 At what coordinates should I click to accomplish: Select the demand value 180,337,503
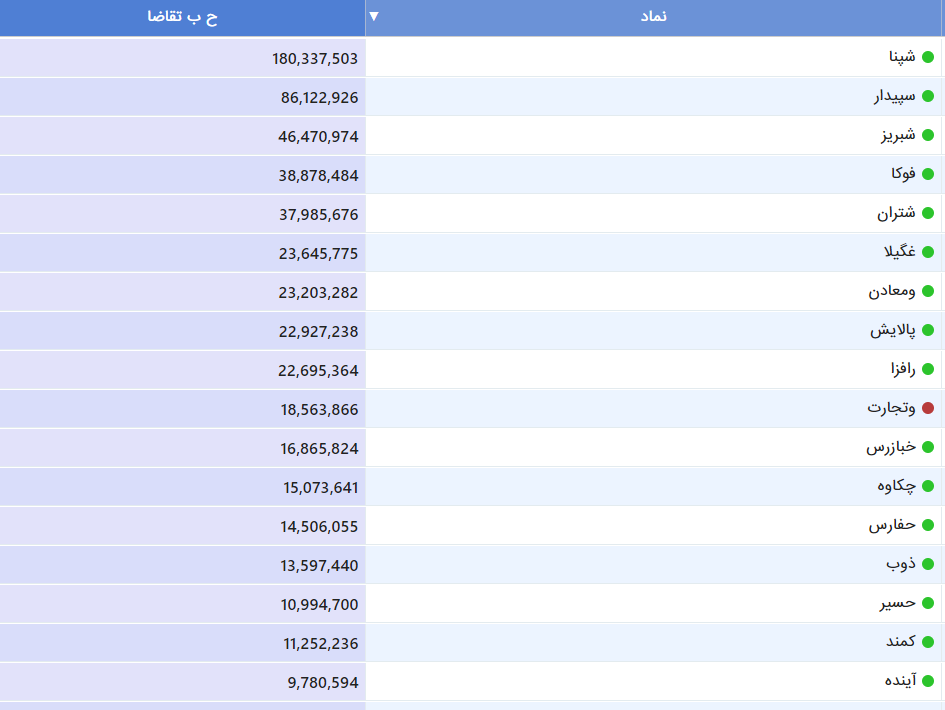pos(315,58)
